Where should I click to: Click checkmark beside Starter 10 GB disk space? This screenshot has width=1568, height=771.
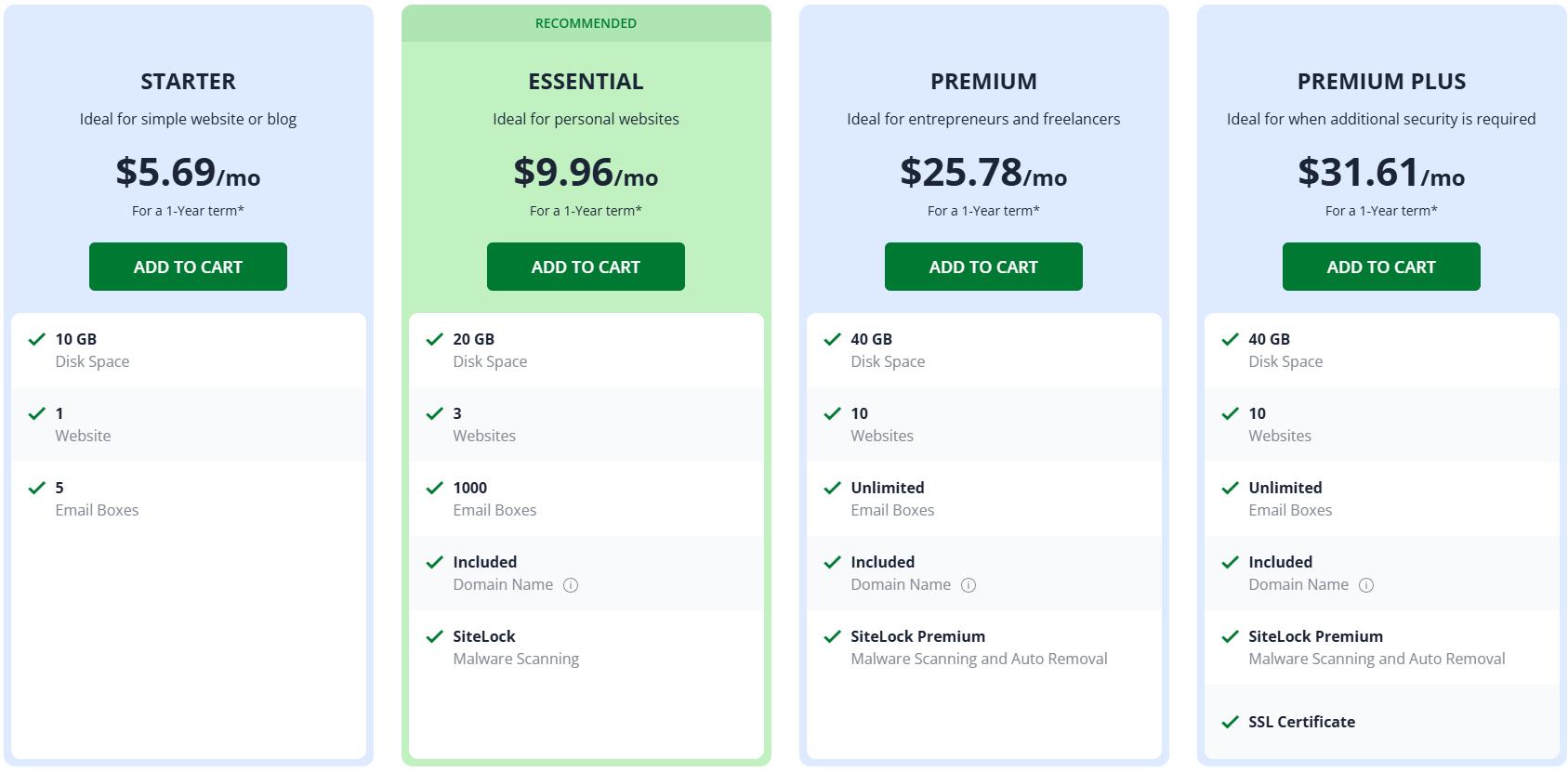click(37, 339)
